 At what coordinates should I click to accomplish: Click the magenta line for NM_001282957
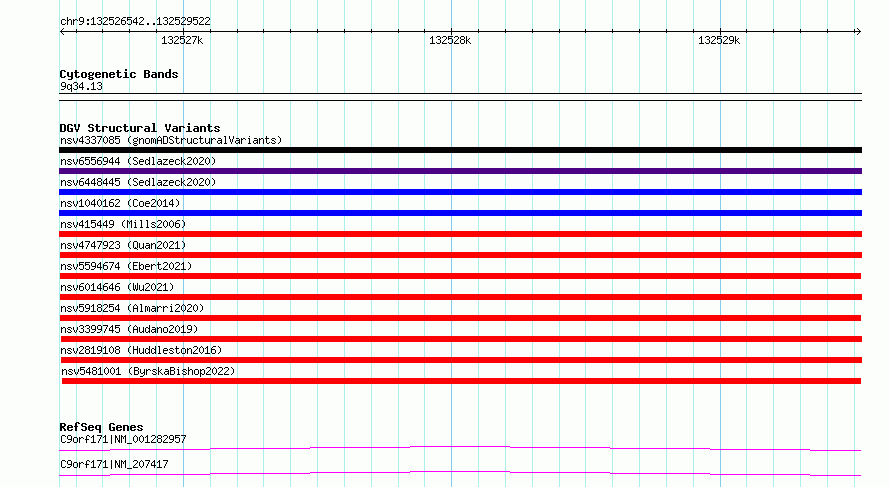[x=460, y=448]
